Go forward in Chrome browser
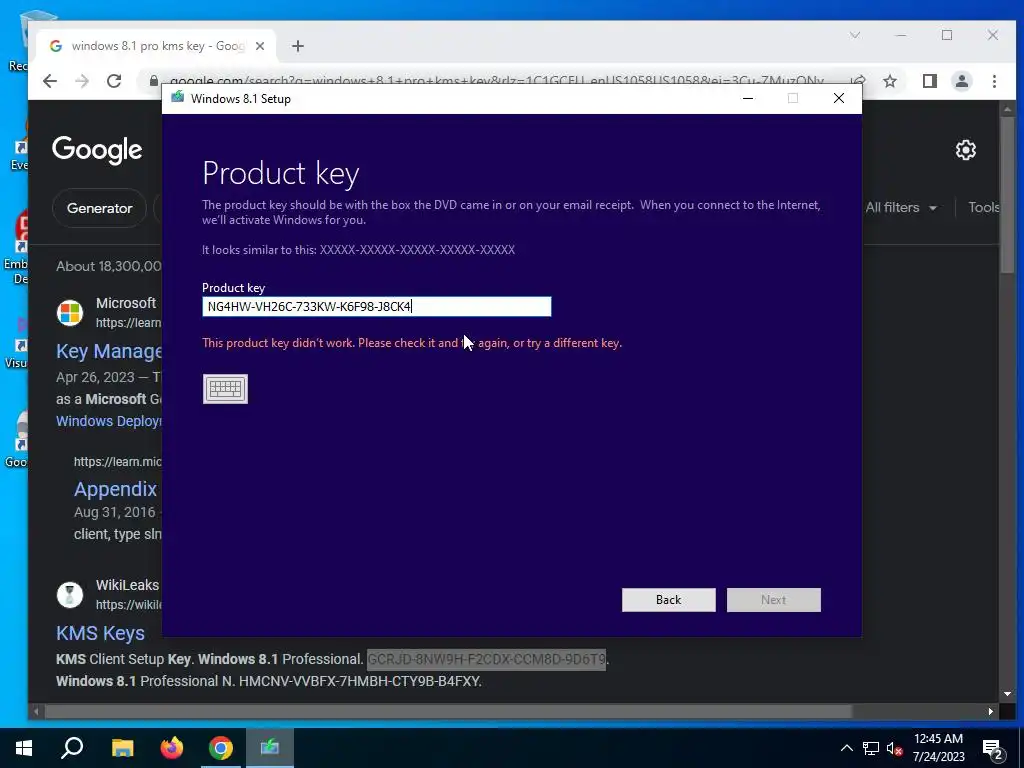 pyautogui.click(x=82, y=81)
